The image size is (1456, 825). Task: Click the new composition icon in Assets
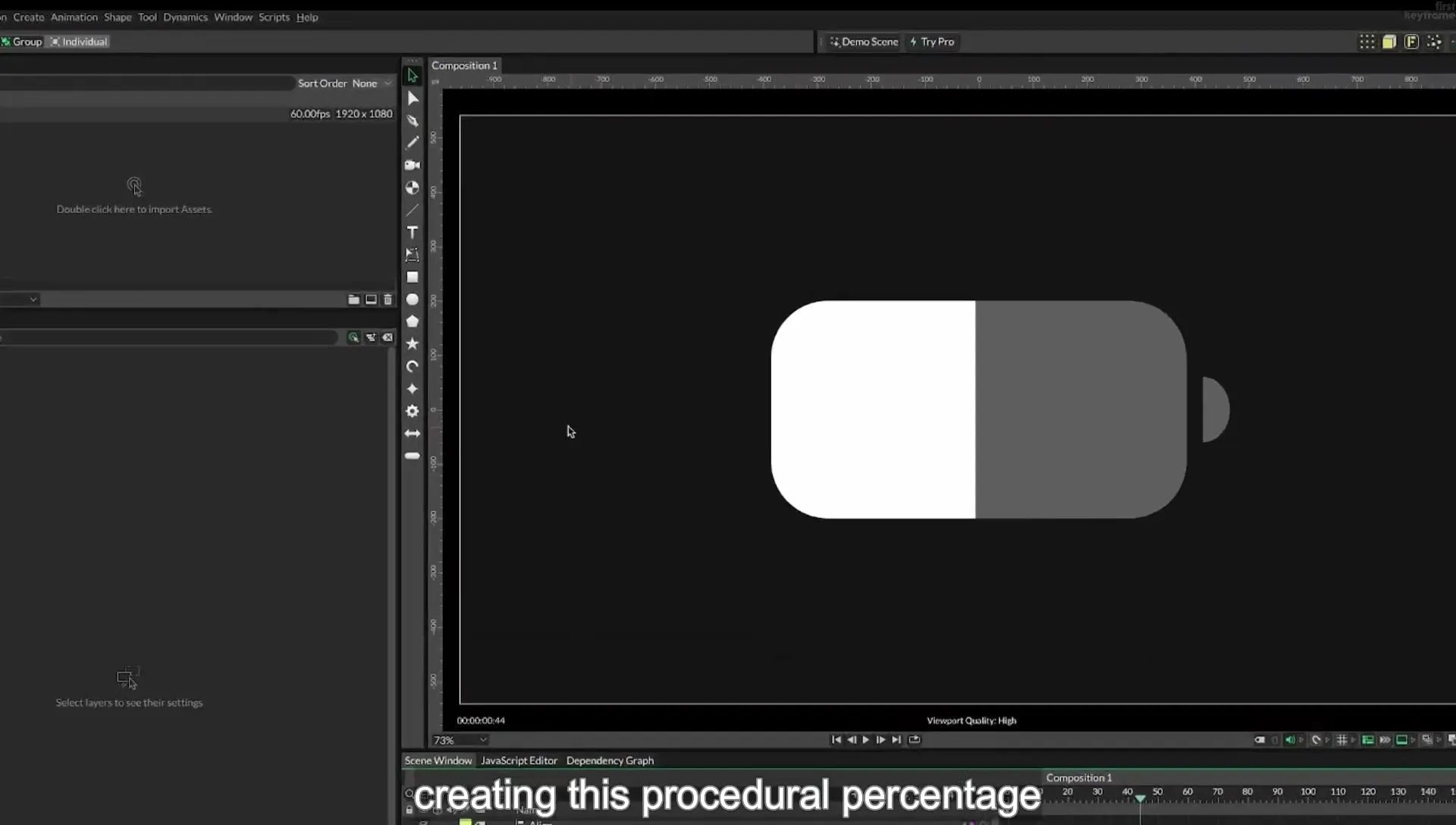(x=371, y=300)
